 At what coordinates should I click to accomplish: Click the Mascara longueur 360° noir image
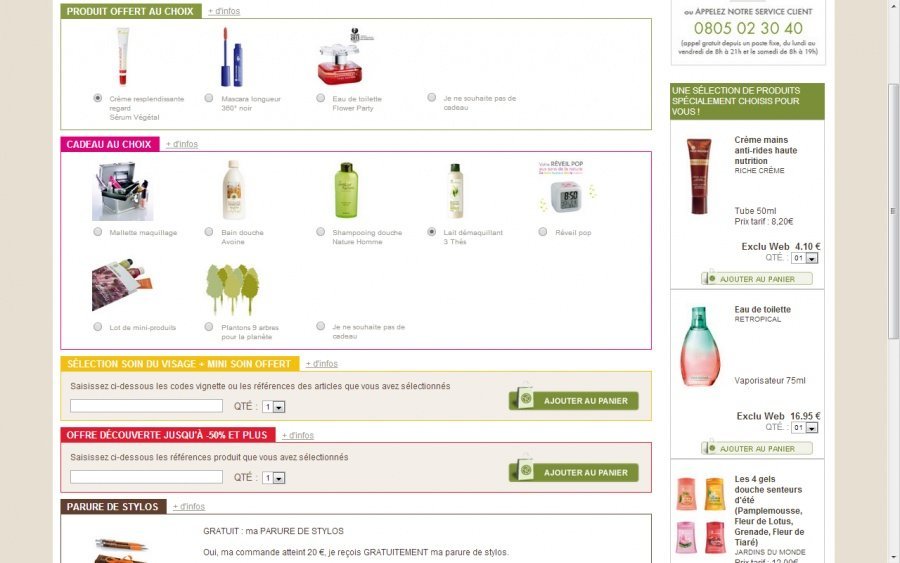[232, 57]
